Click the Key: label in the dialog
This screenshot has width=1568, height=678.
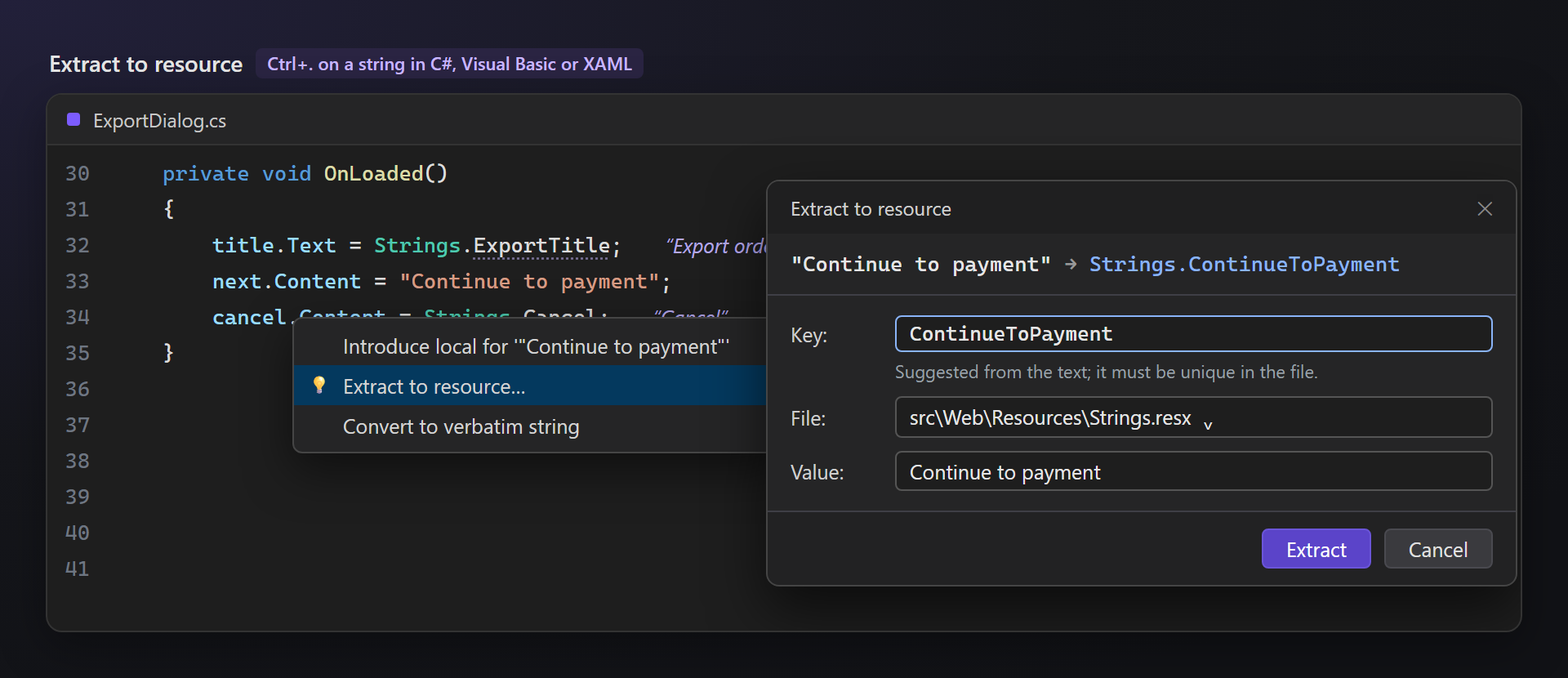(808, 336)
